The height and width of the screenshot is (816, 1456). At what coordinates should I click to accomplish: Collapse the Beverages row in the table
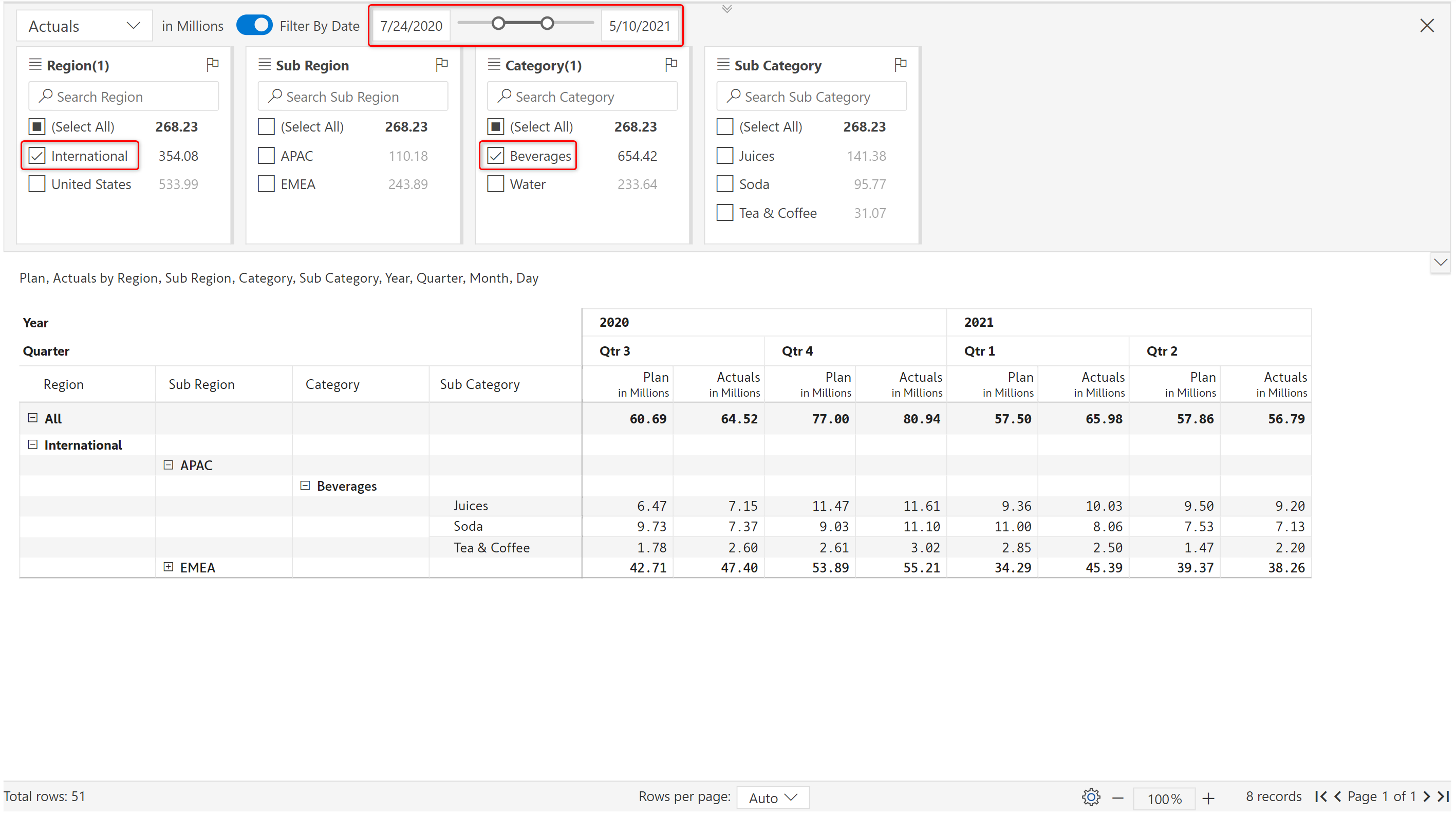[x=305, y=486]
